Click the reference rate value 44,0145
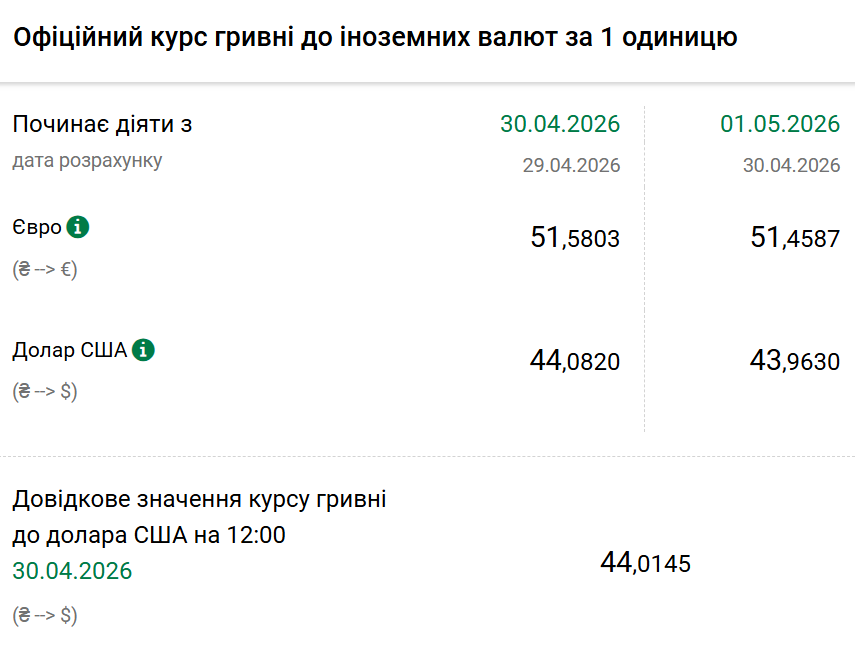The width and height of the screenshot is (855, 654). (x=645, y=563)
